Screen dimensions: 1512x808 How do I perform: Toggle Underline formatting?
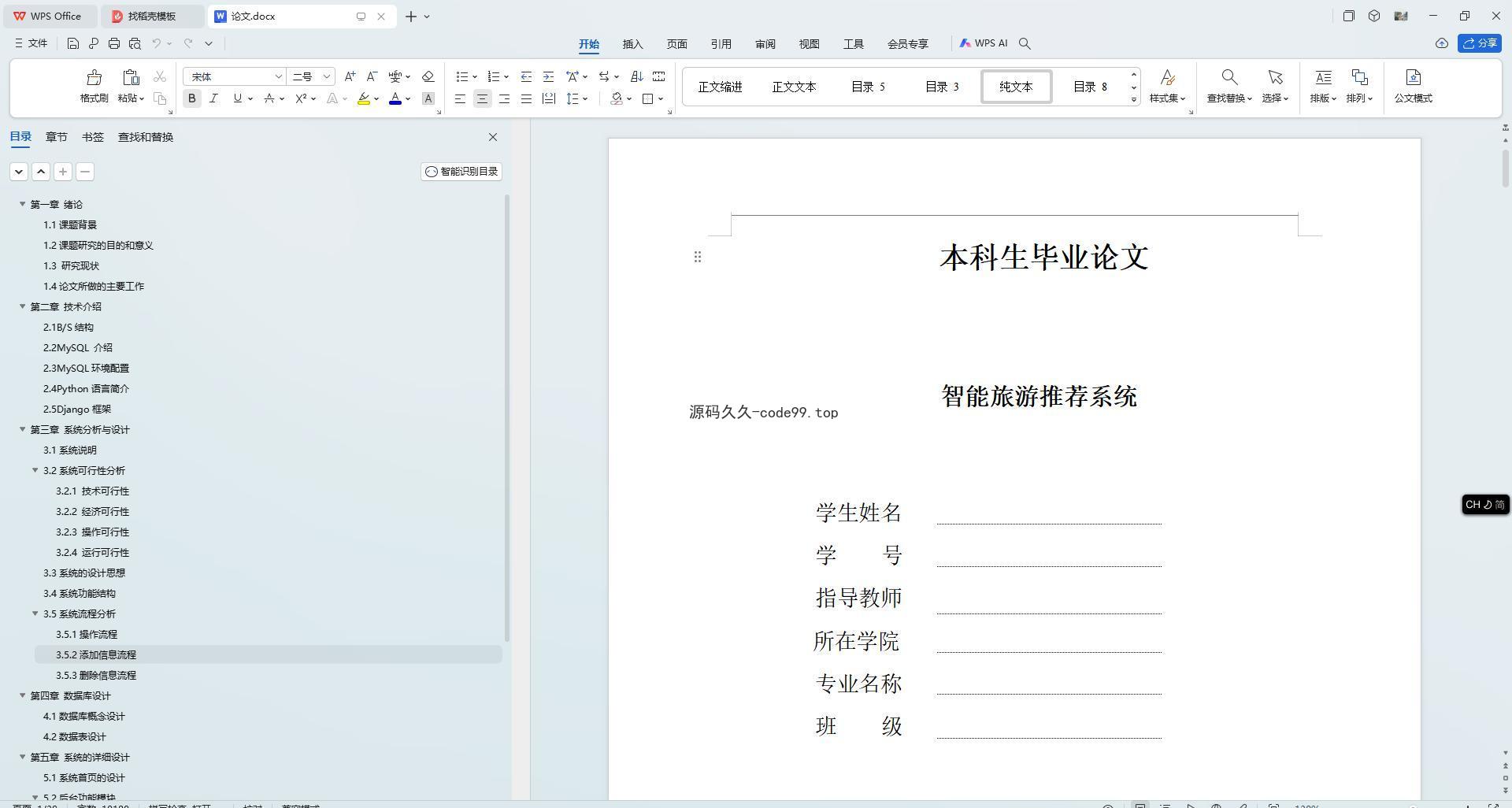(x=237, y=98)
